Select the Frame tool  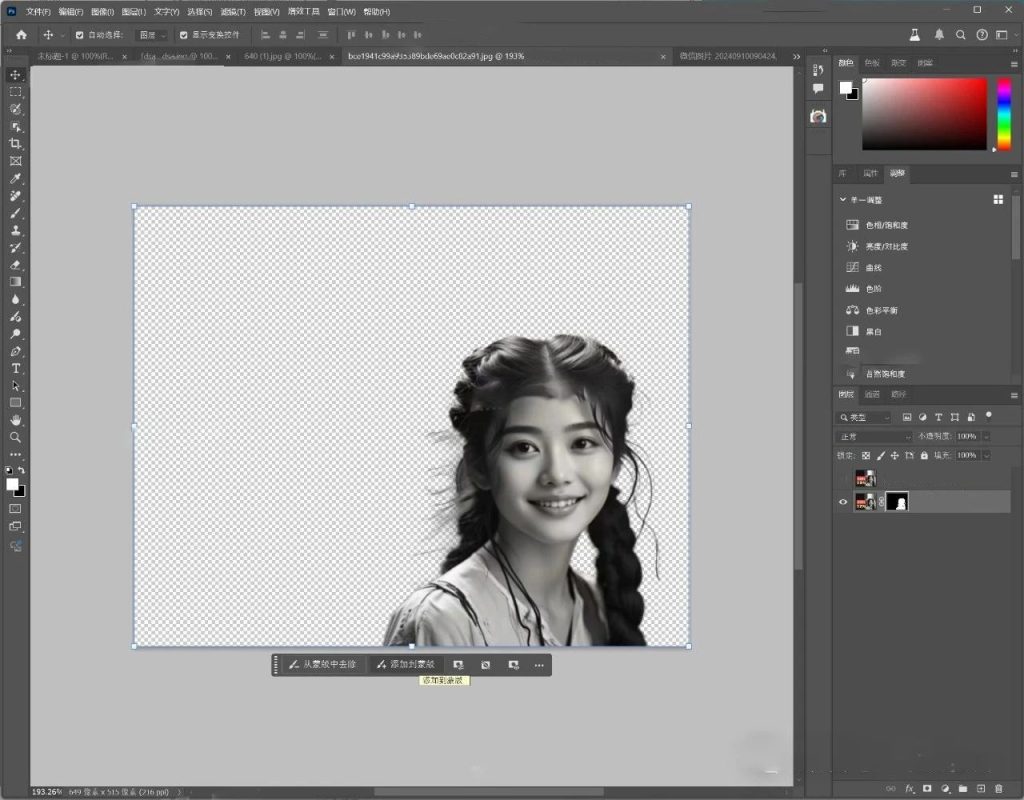[16, 161]
